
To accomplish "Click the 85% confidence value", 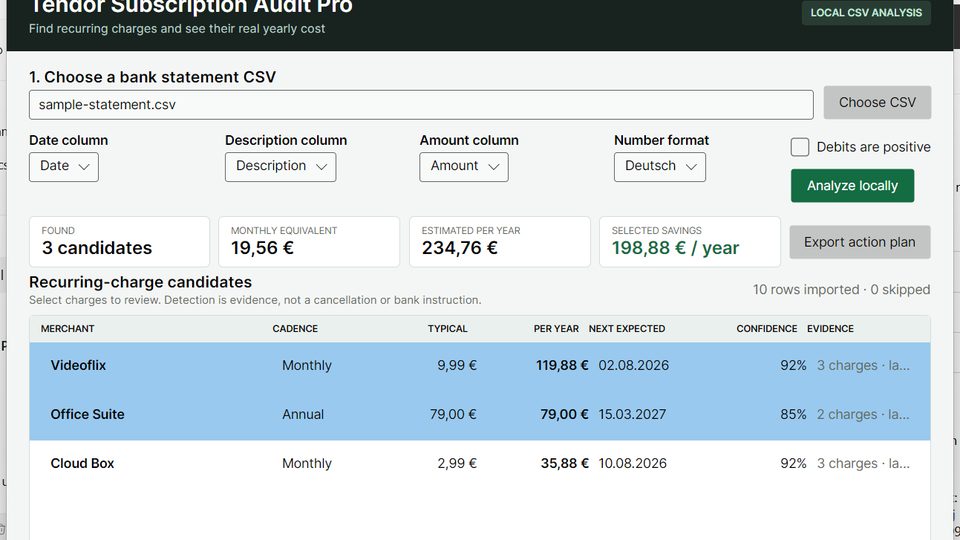I will [793, 414].
